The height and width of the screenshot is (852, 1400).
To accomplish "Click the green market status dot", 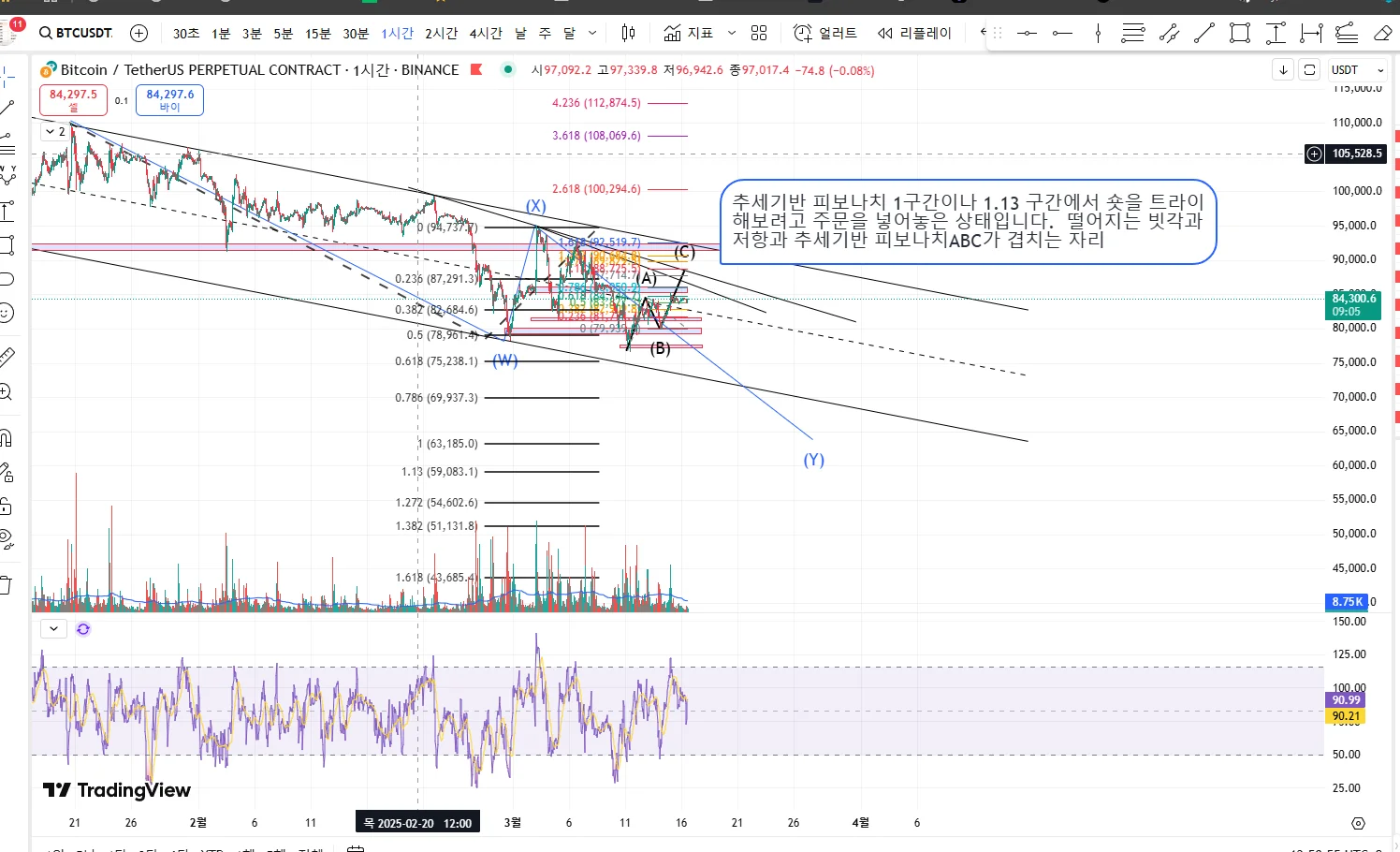I will pyautogui.click(x=507, y=69).
